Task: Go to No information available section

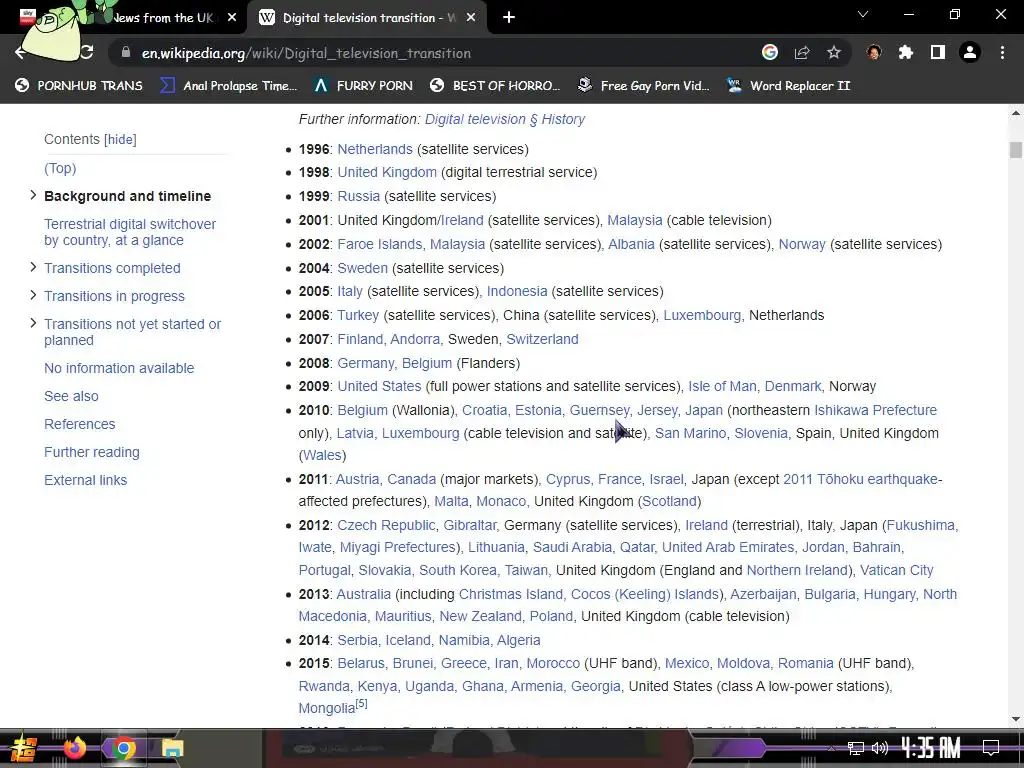Action: point(119,368)
